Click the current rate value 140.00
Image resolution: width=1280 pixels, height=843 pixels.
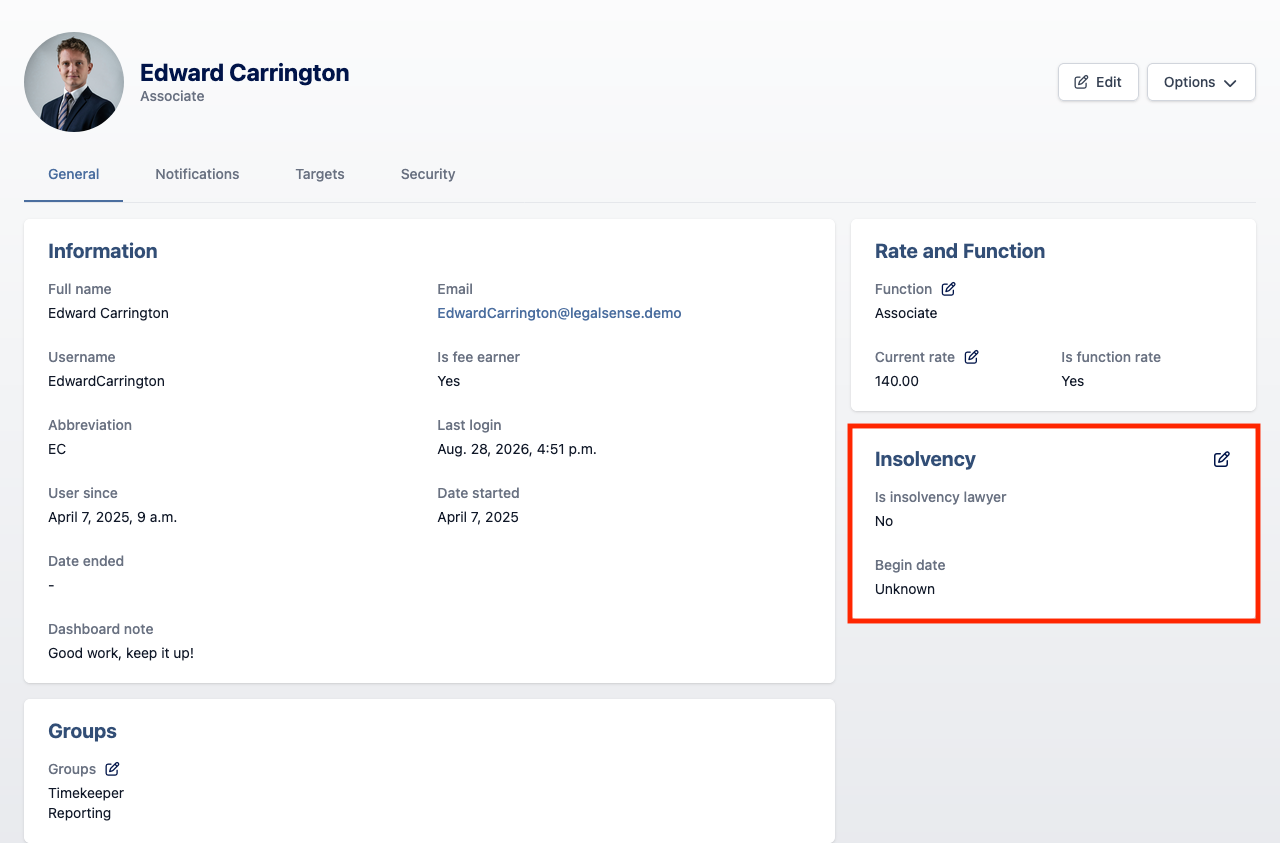click(x=897, y=381)
